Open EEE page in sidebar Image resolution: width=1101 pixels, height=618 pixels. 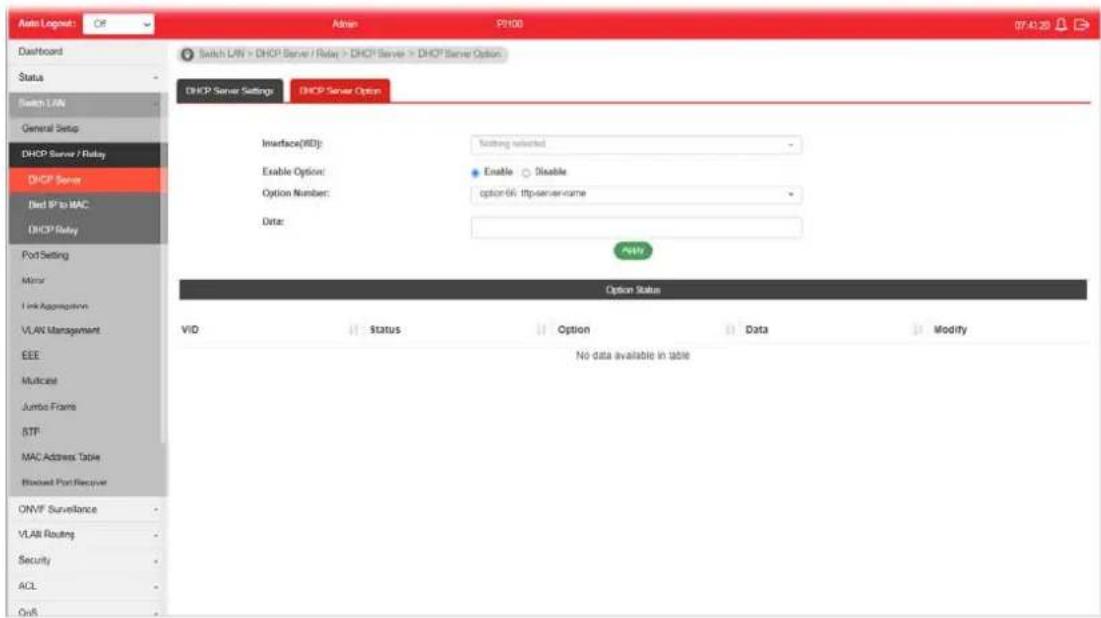coord(85,356)
